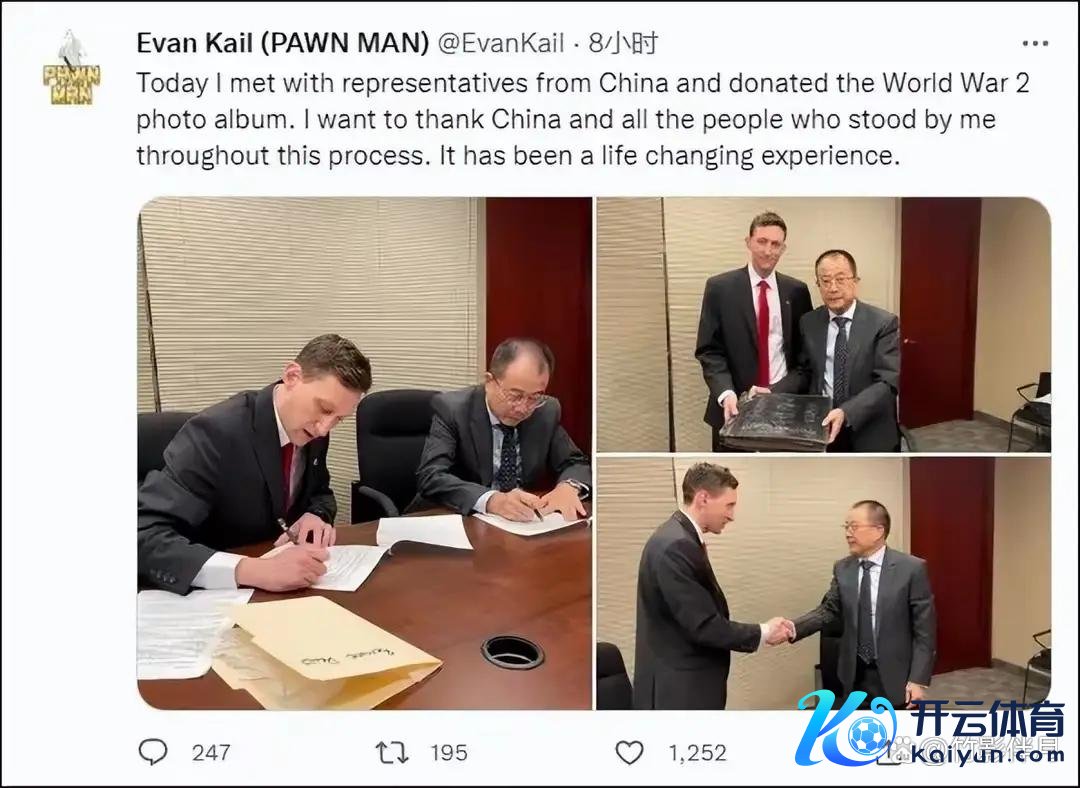Open the document signing photo

coord(364,453)
